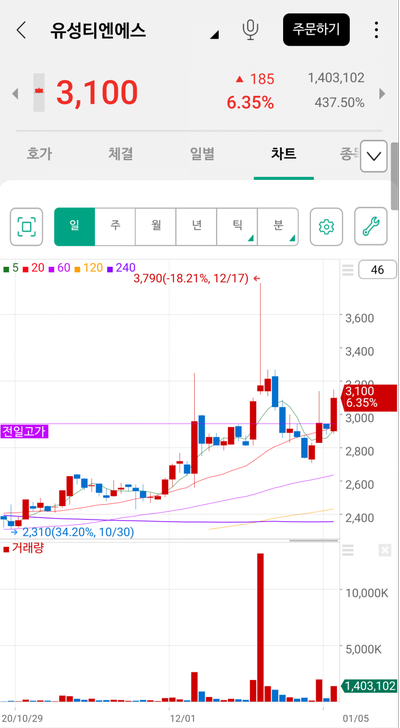Select the 일 daily period
This screenshot has height=728, width=400.
click(74, 226)
